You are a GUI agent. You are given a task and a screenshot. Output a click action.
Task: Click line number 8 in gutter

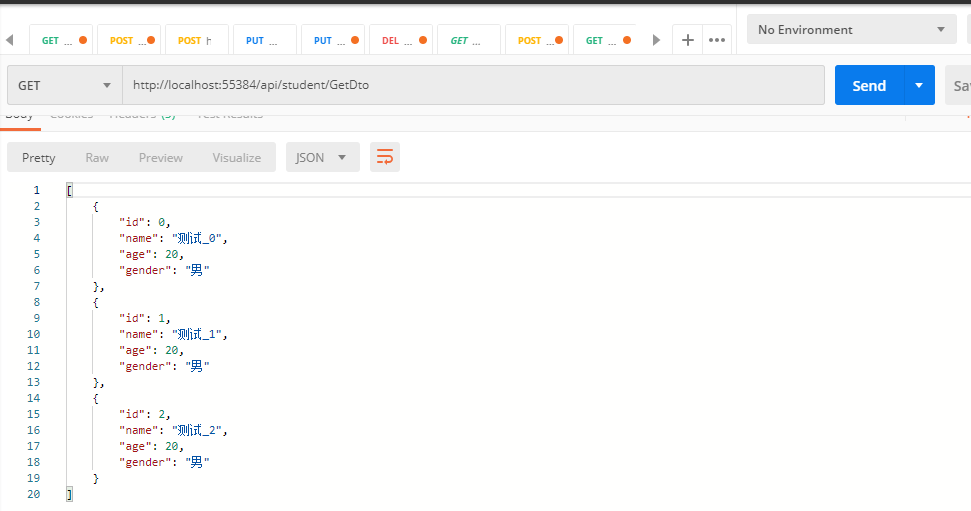click(37, 302)
